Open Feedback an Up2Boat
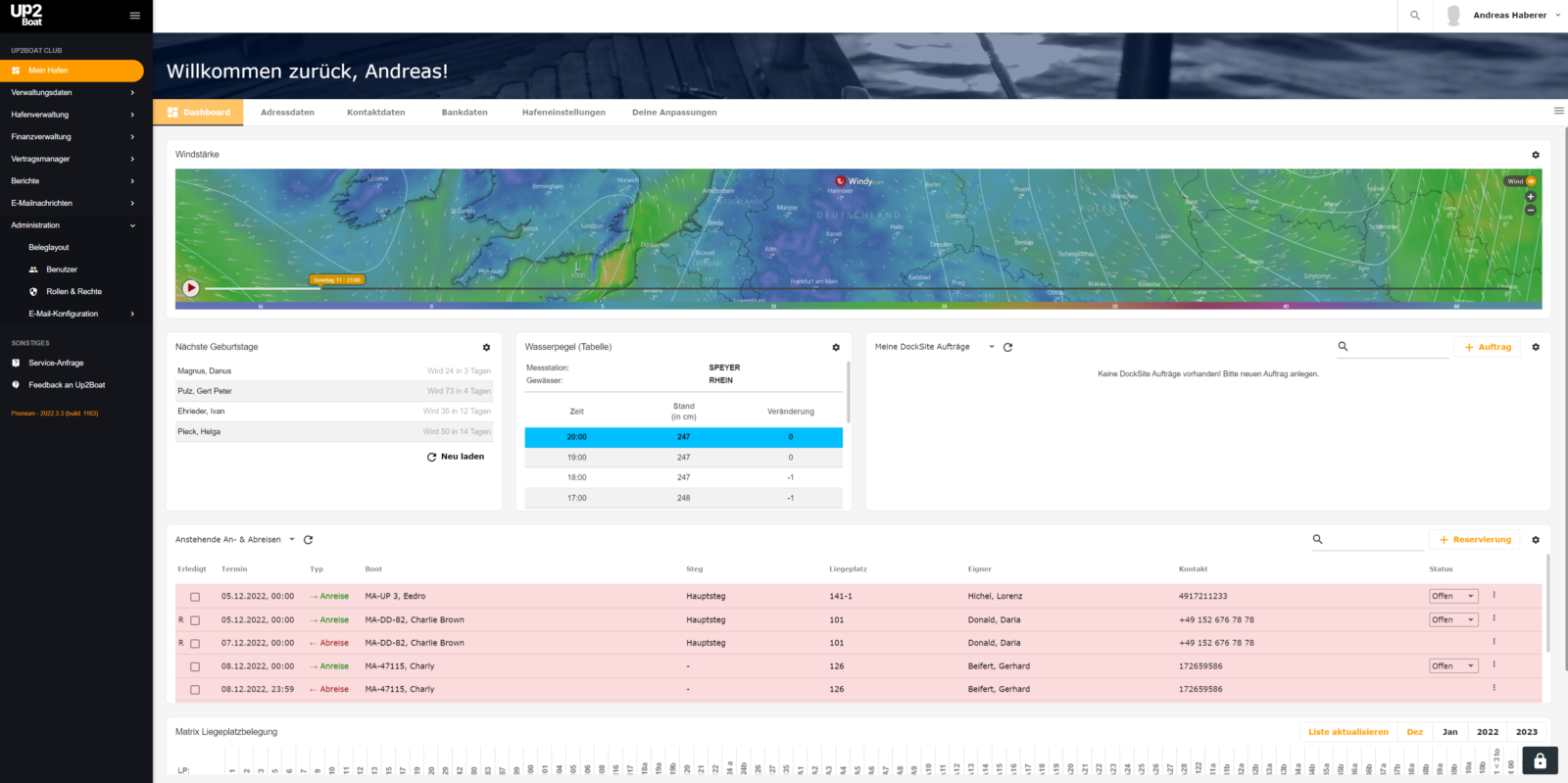The width and height of the screenshot is (1568, 783). pos(67,385)
